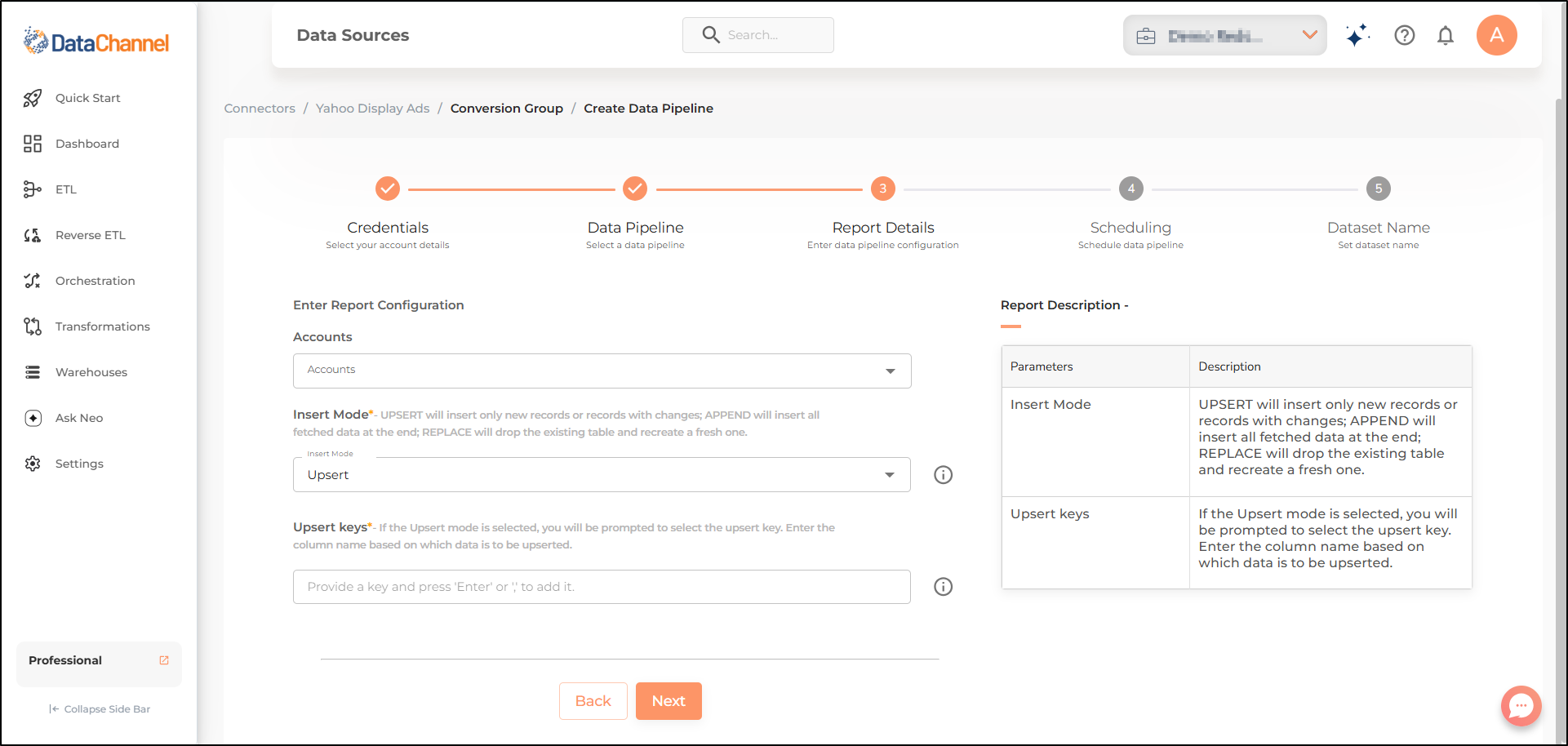Open Orchestration sidebar item
The width and height of the screenshot is (1568, 746).
(96, 281)
